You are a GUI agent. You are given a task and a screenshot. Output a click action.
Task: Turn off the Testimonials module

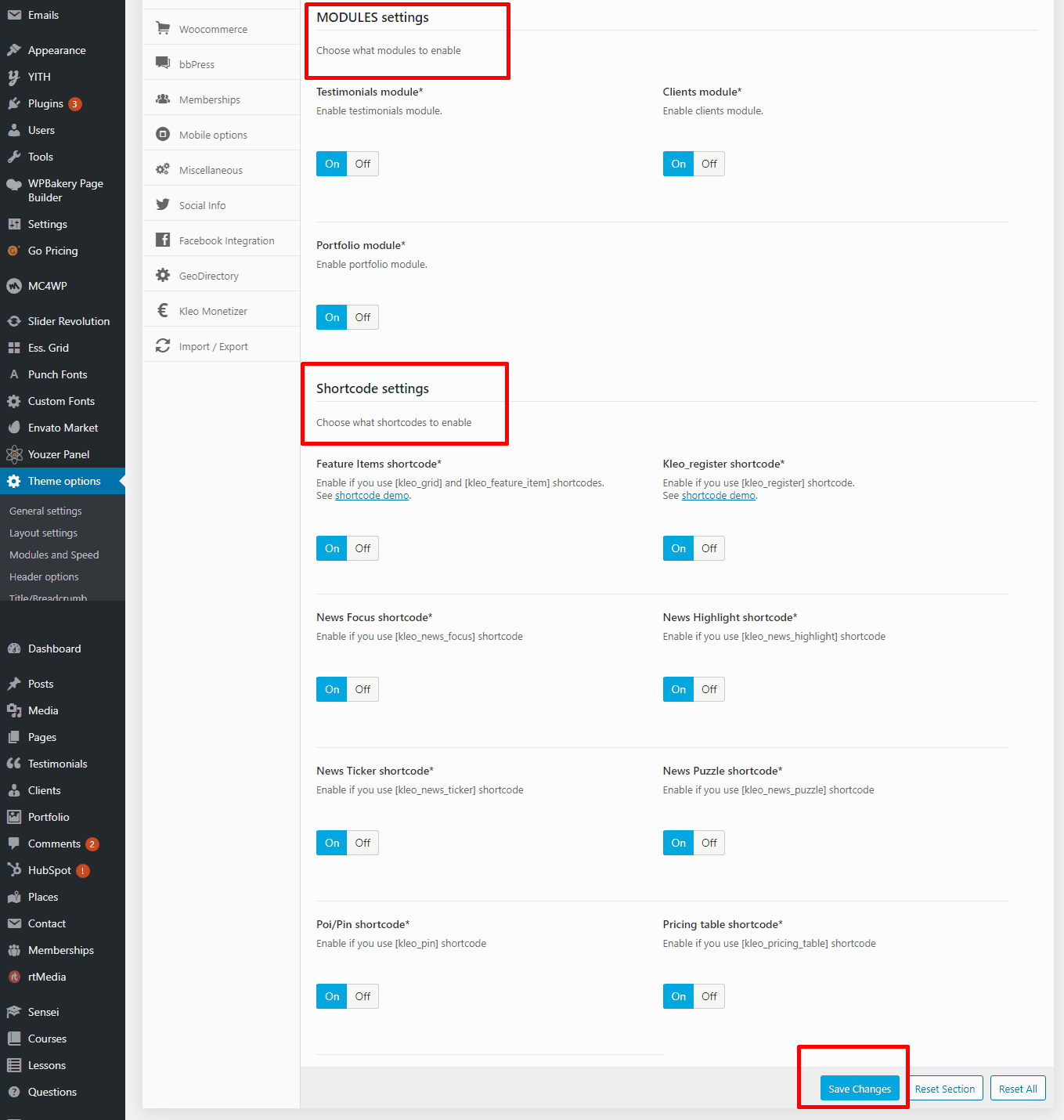point(362,164)
